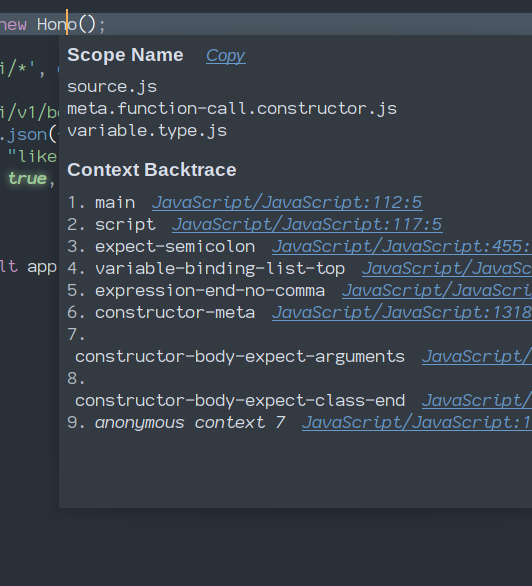Open expression-end-no-comma JavaScript link
This screenshot has height=586, width=532.
(x=437, y=291)
